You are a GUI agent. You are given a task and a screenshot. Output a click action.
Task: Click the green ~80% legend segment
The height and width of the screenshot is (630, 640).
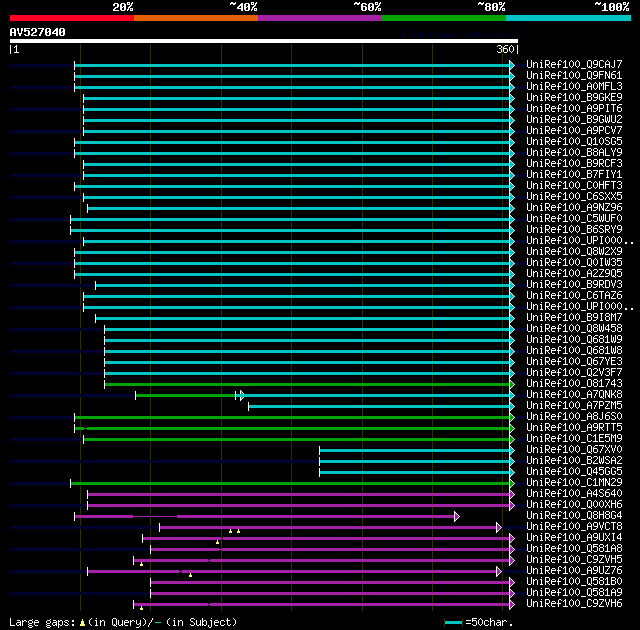(444, 18)
